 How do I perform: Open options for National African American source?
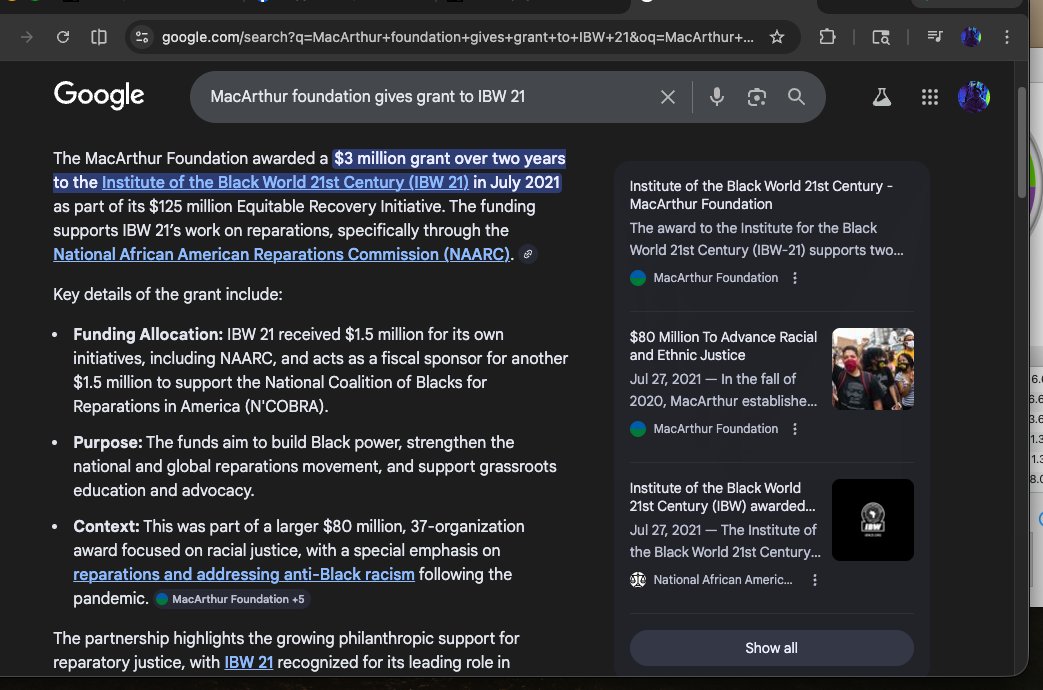[x=815, y=580]
